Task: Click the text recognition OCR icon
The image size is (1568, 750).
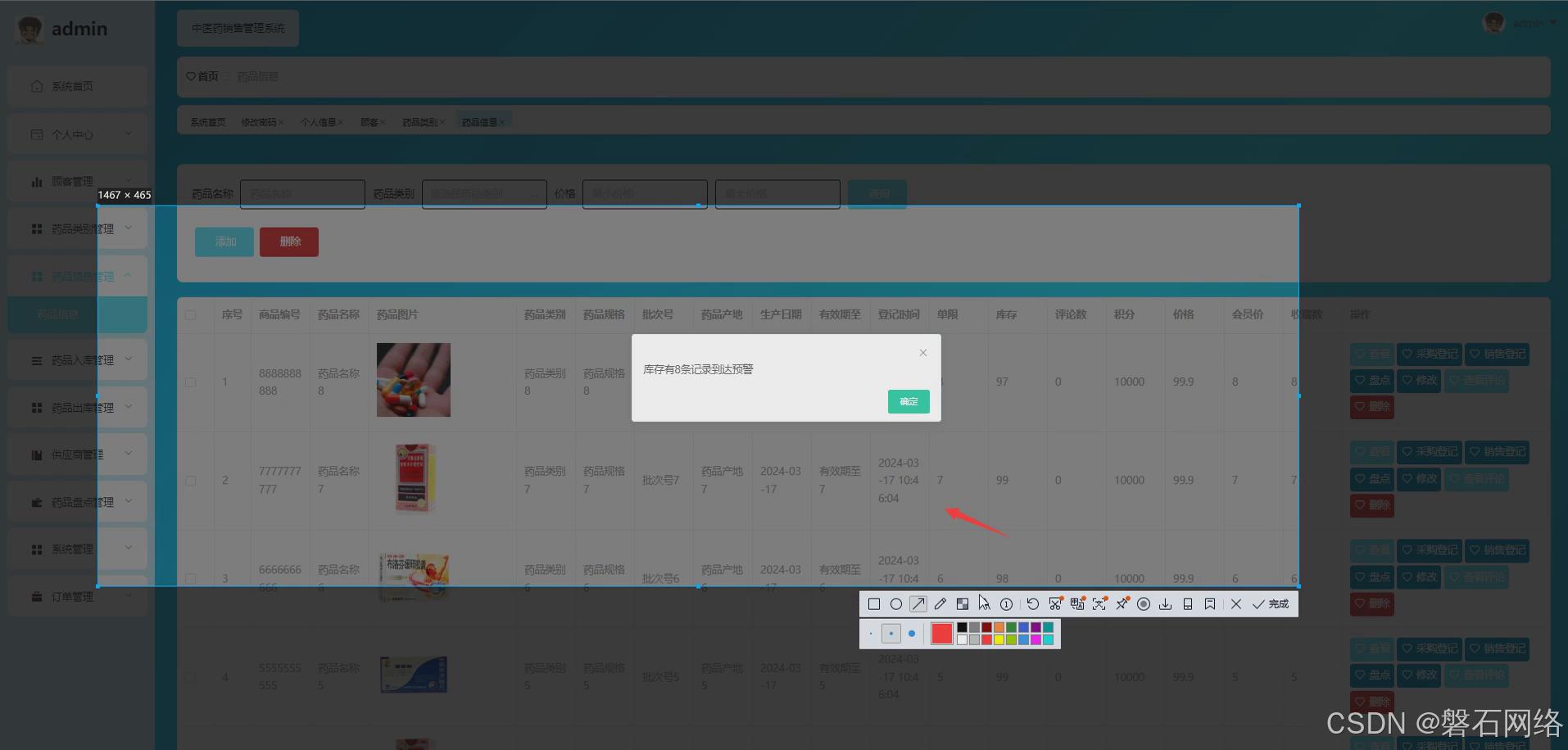Action: 1099,604
